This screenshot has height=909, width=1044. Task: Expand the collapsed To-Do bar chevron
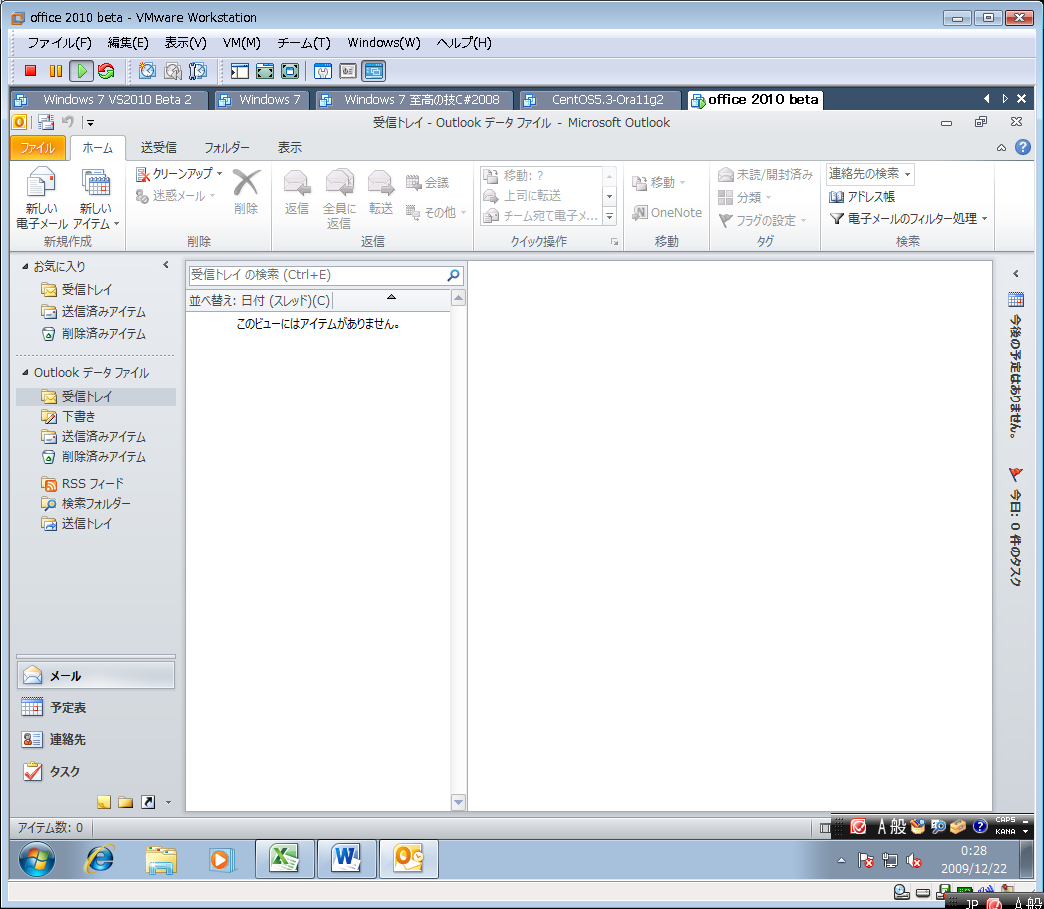[x=1015, y=273]
